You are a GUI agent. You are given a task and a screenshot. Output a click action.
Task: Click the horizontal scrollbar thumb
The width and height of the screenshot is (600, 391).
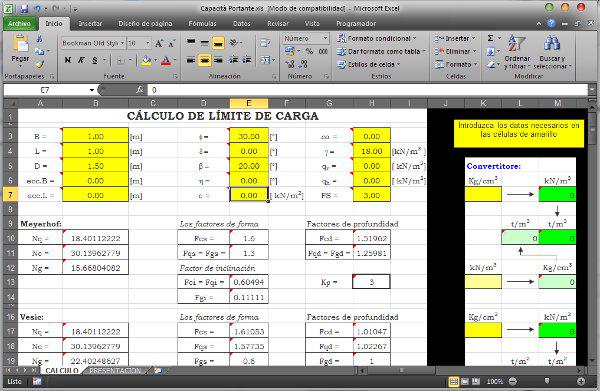pyautogui.click(x=401, y=370)
